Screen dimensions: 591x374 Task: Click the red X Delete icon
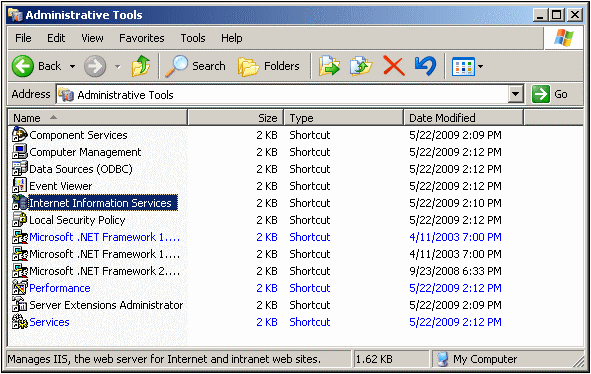[394, 66]
